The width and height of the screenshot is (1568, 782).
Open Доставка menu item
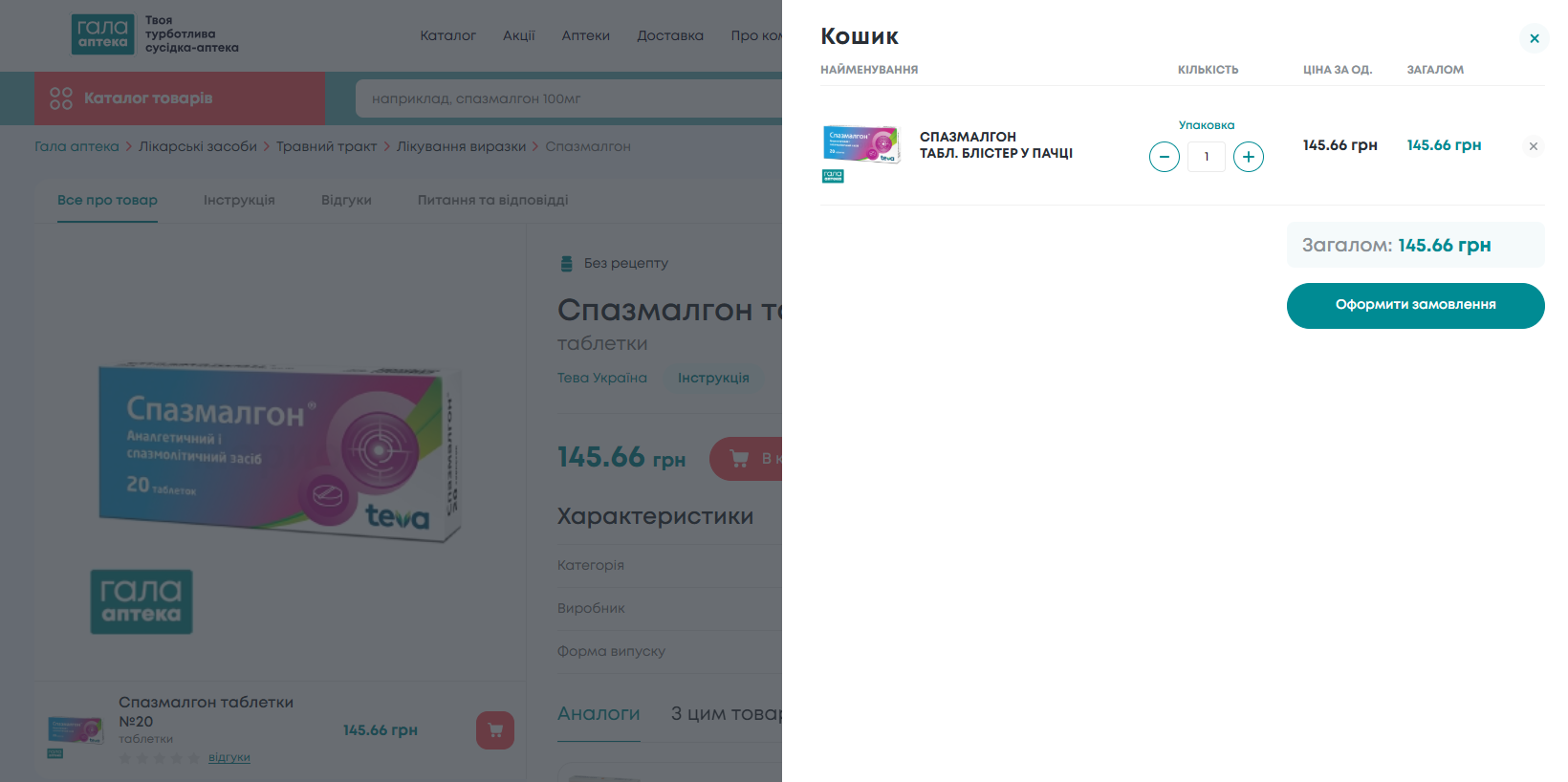[x=670, y=35]
